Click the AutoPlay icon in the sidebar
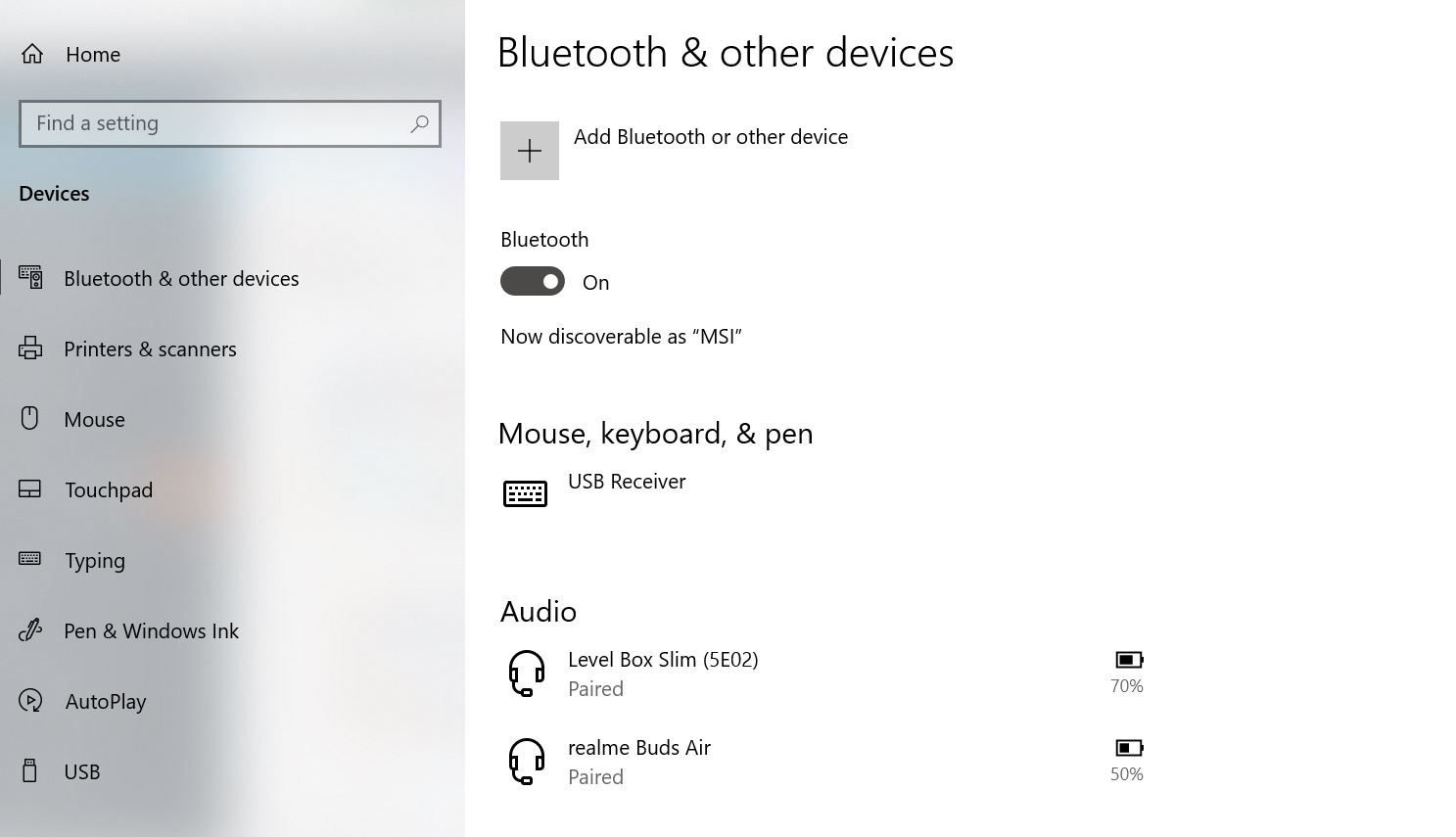Screen dimensions: 1456x837 click(x=30, y=700)
